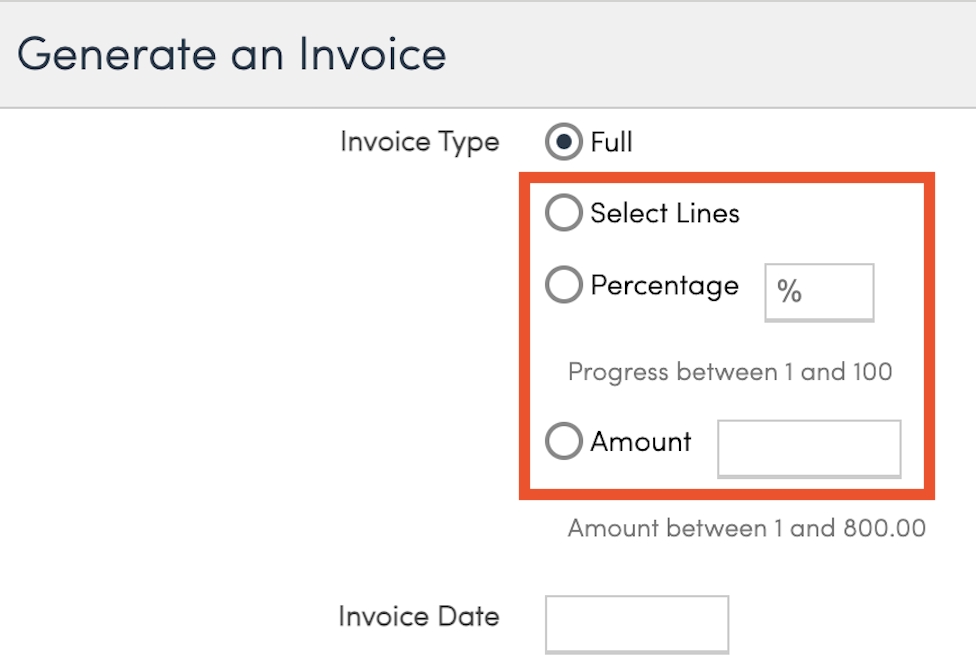
Task: Focus the Amount text field
Action: [809, 447]
